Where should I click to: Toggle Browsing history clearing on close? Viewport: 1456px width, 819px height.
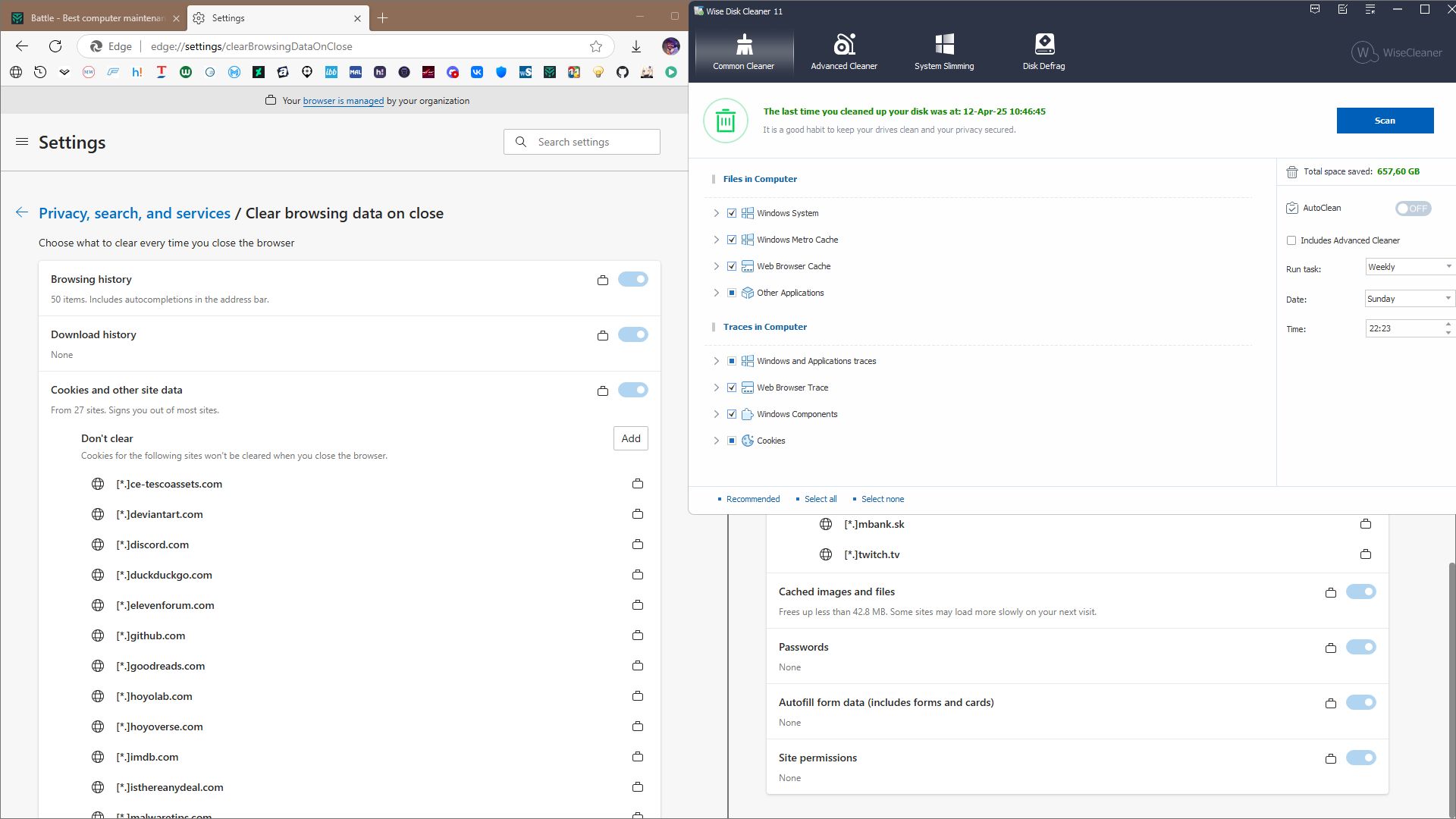633,279
